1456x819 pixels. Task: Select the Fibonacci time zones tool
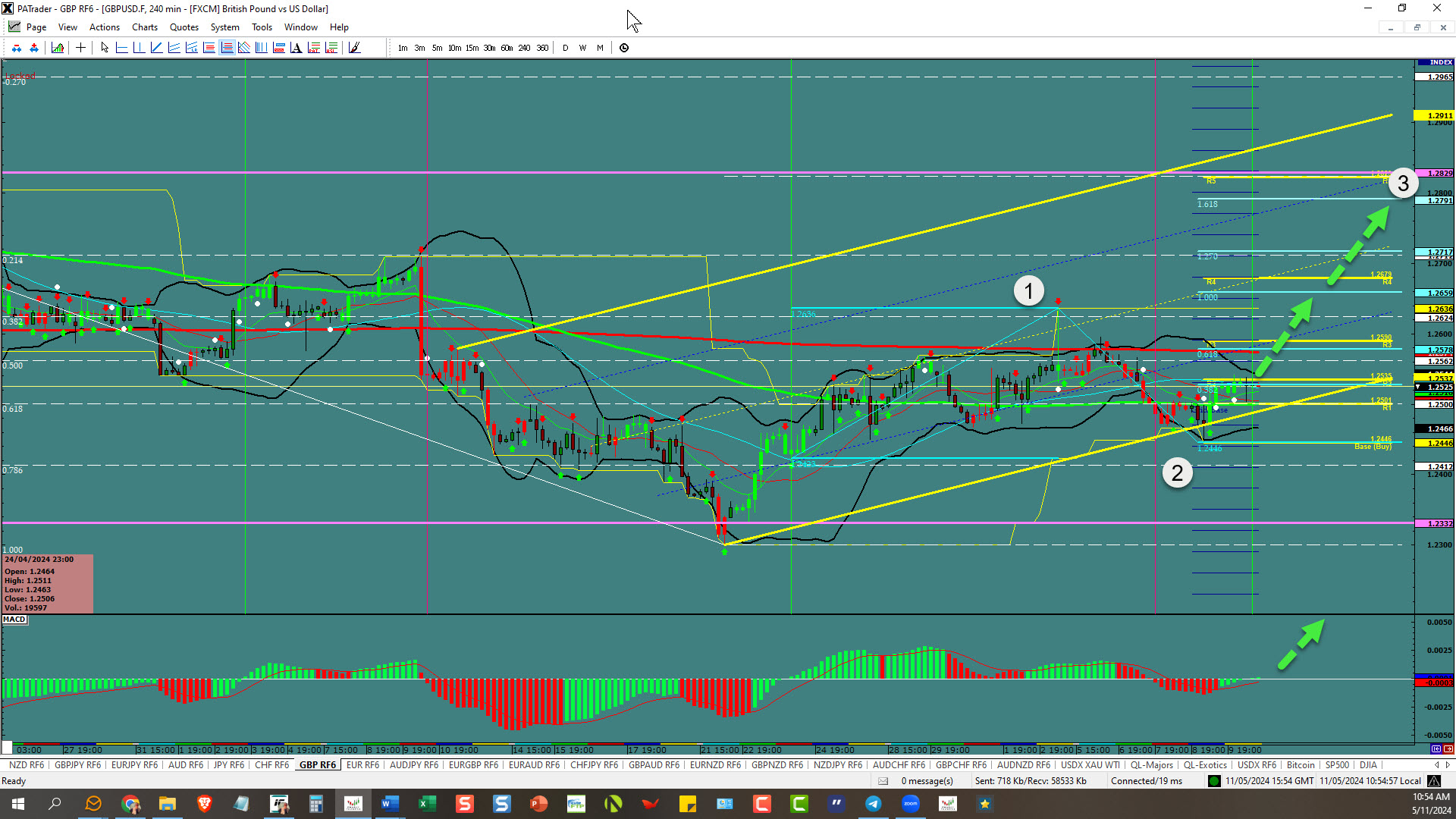pos(261,48)
